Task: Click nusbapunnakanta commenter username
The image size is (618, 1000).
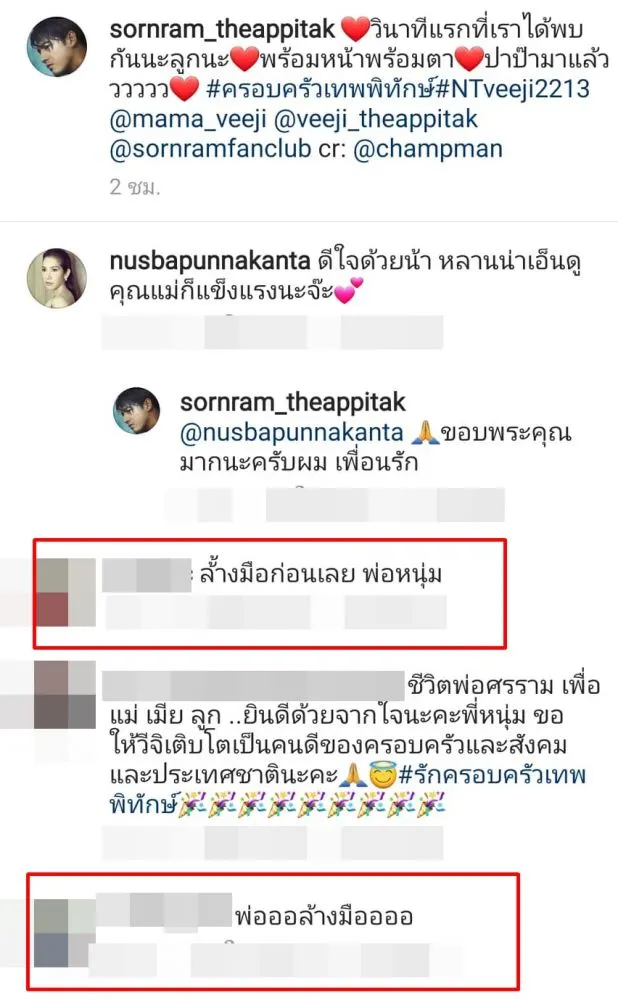Action: click(210, 261)
